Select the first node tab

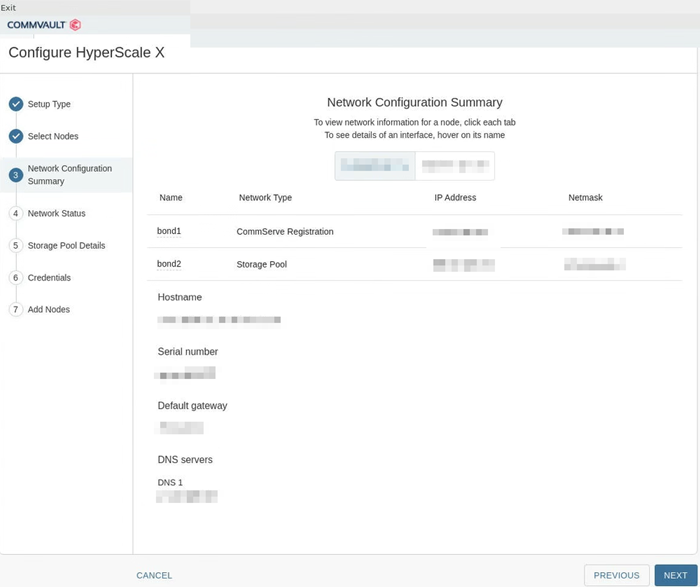[x=375, y=166]
